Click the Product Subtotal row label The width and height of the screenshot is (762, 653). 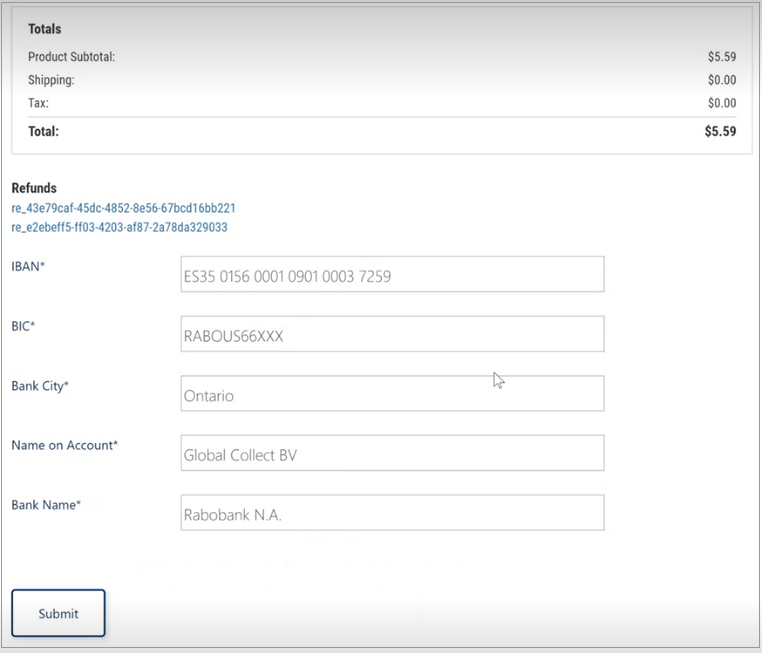(x=71, y=57)
